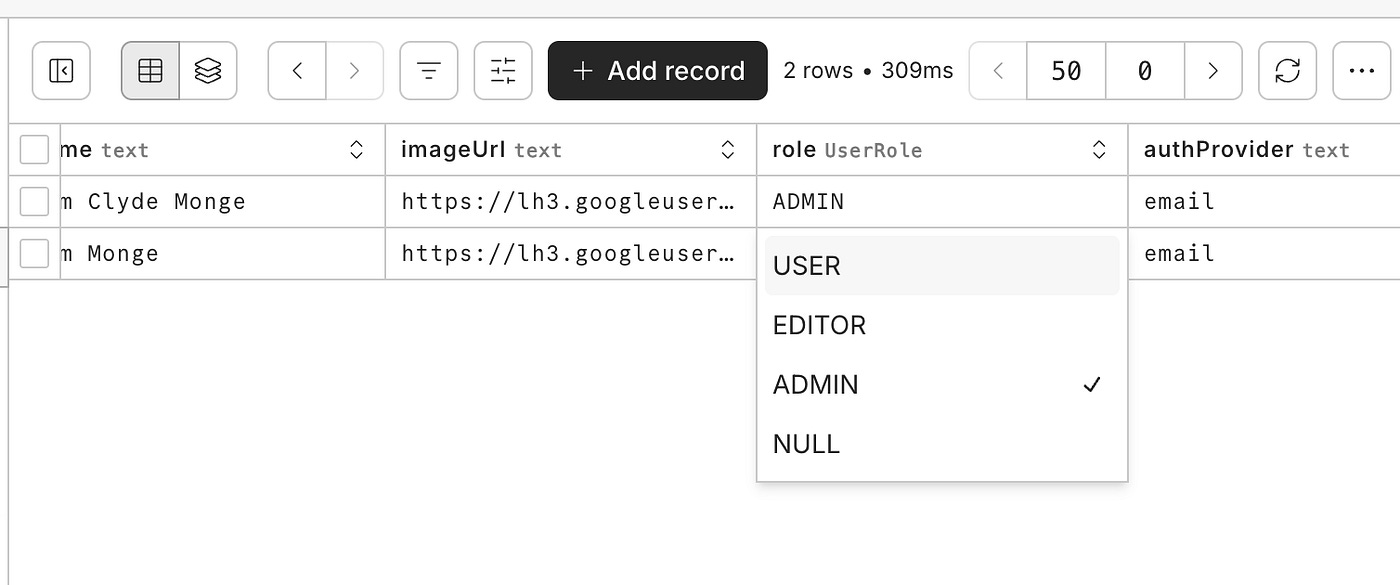Refresh the table data
The width and height of the screenshot is (1400, 585).
coord(1287,70)
